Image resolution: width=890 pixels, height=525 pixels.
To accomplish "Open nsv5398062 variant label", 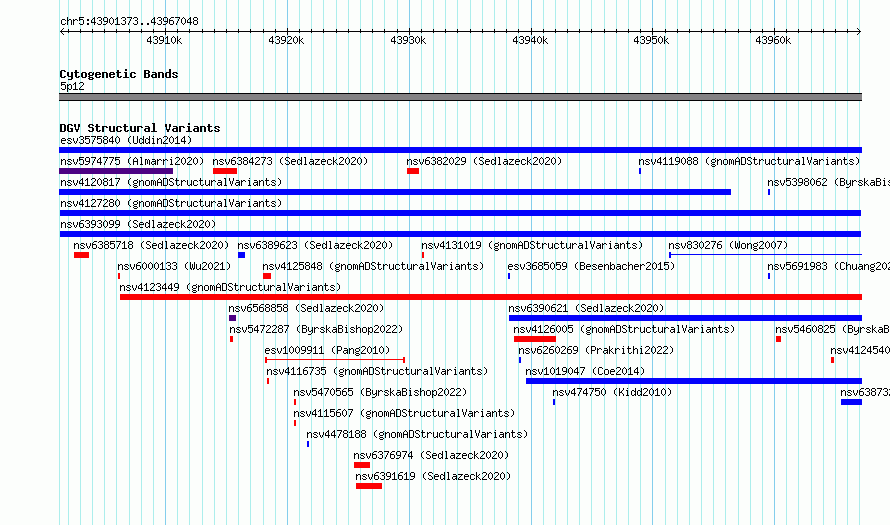I will (828, 182).
